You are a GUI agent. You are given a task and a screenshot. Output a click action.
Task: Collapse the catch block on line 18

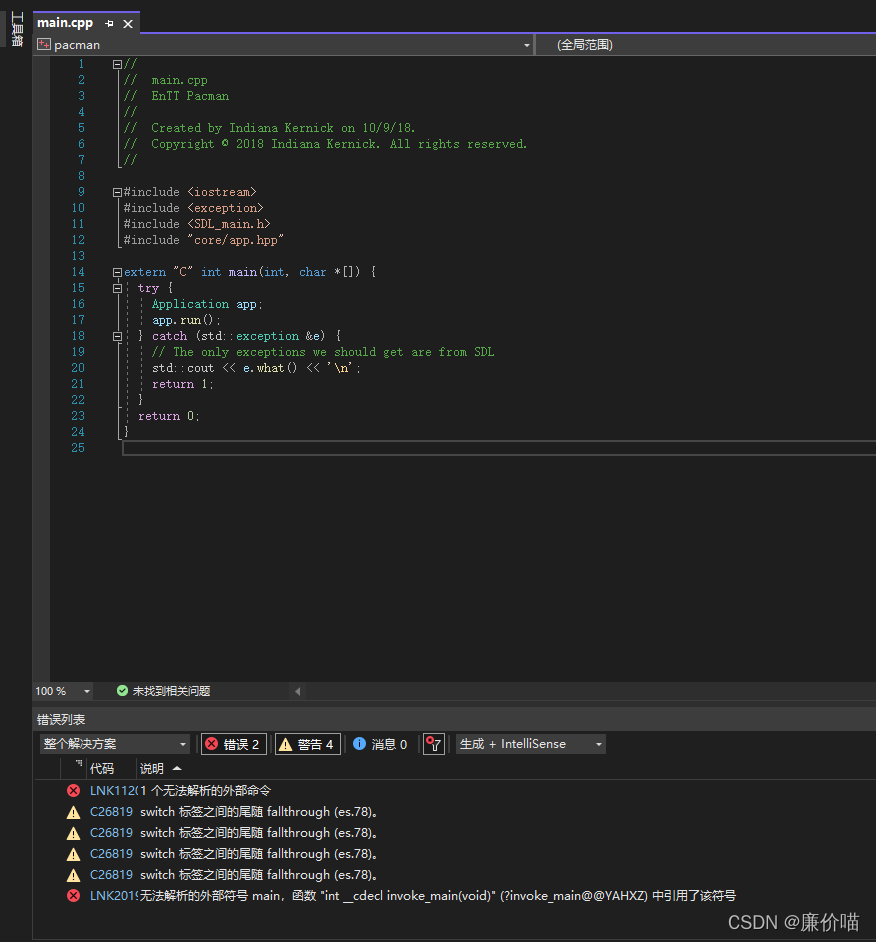(x=118, y=336)
